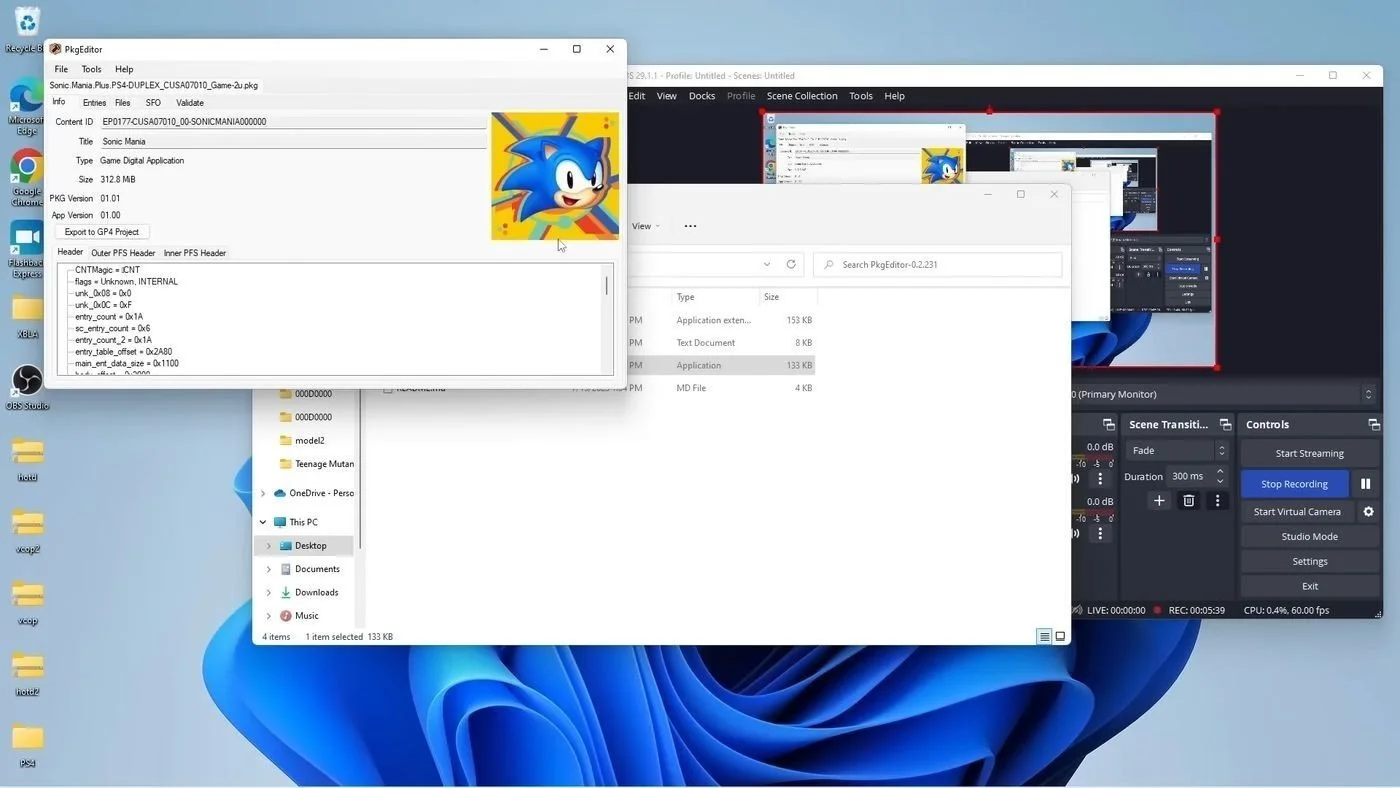Screen dimensions: 1400x788
Task: Select the Flashback Express desktop shortcut
Action: 27,249
